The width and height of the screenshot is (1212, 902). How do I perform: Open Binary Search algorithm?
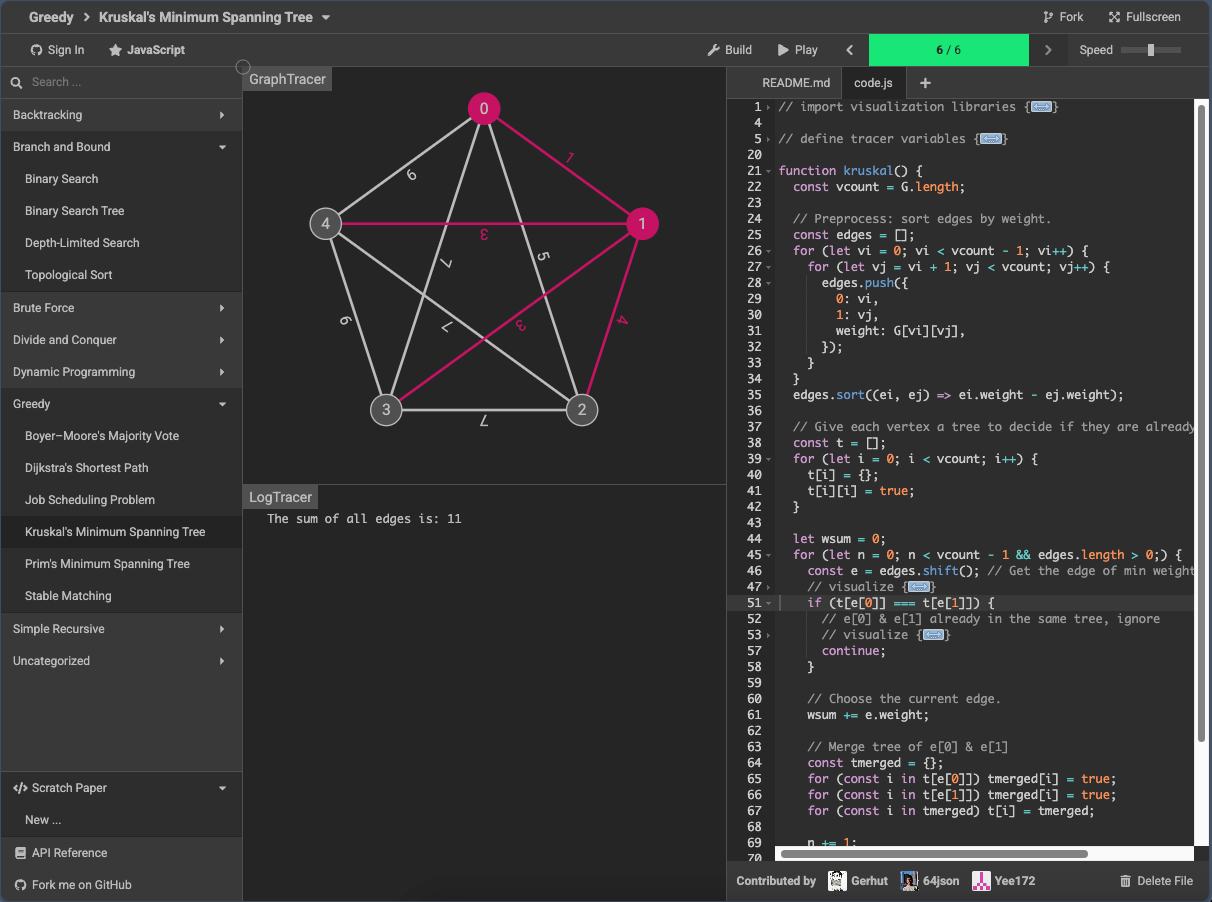coord(121,179)
